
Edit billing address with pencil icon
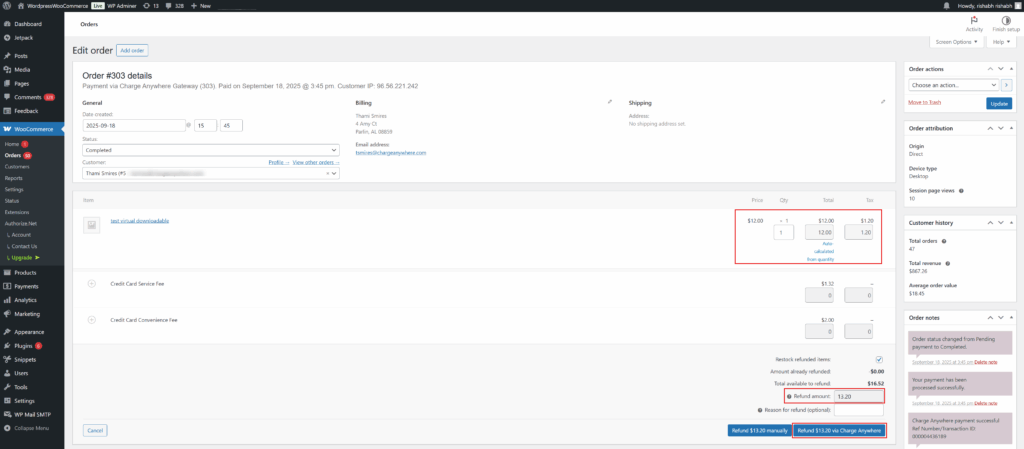(x=610, y=101)
